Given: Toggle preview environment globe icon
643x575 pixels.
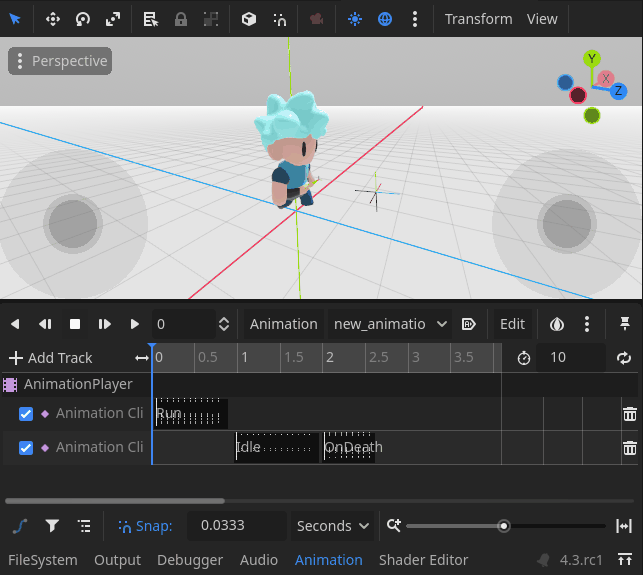Looking at the screenshot, I should coord(385,19).
